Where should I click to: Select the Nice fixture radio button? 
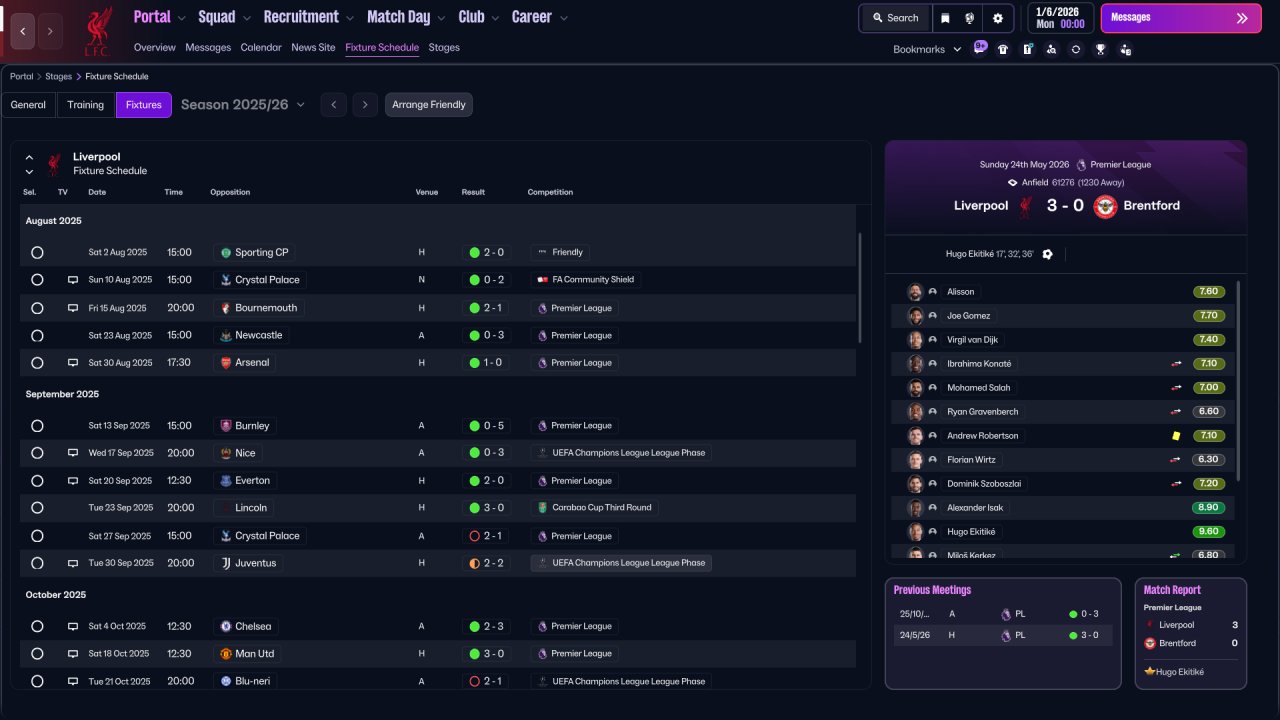click(37, 453)
